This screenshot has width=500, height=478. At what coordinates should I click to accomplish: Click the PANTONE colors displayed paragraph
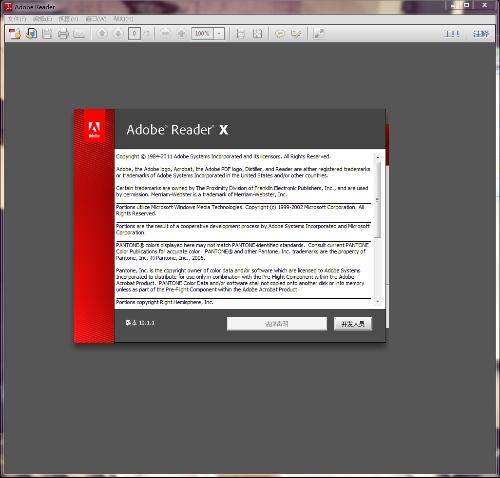point(242,252)
